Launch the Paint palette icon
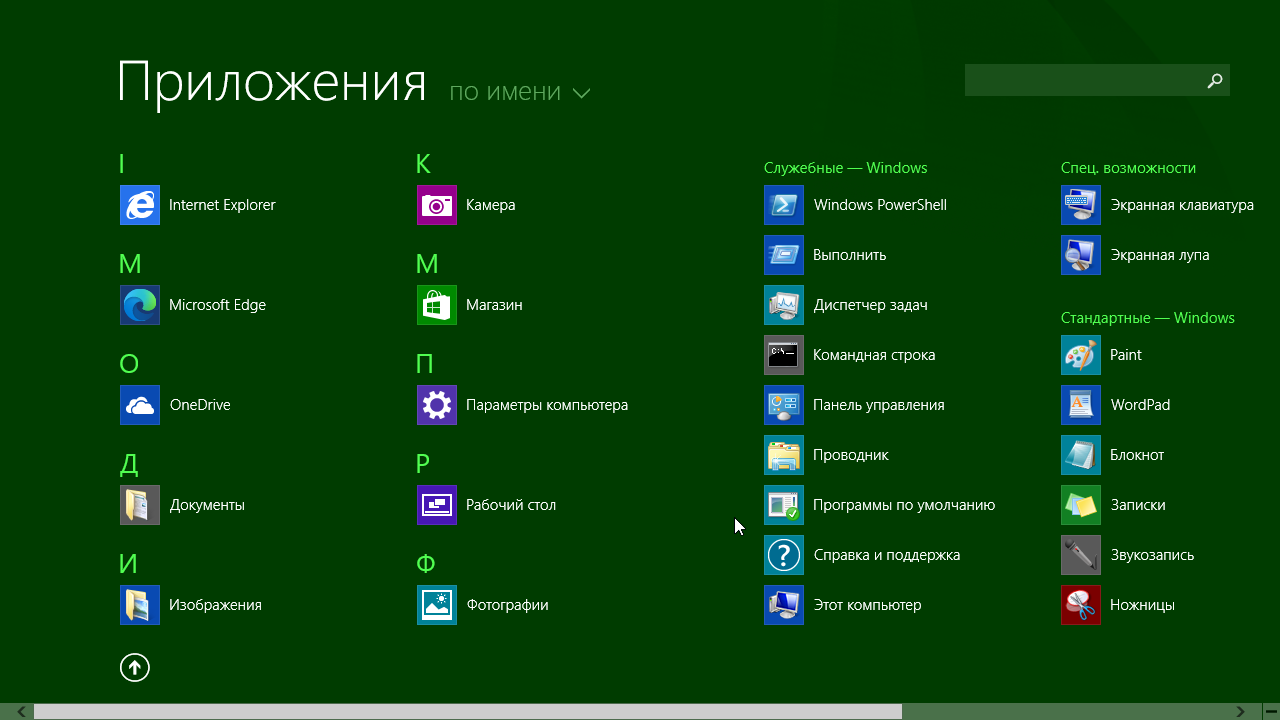The image size is (1280, 720). point(1081,355)
